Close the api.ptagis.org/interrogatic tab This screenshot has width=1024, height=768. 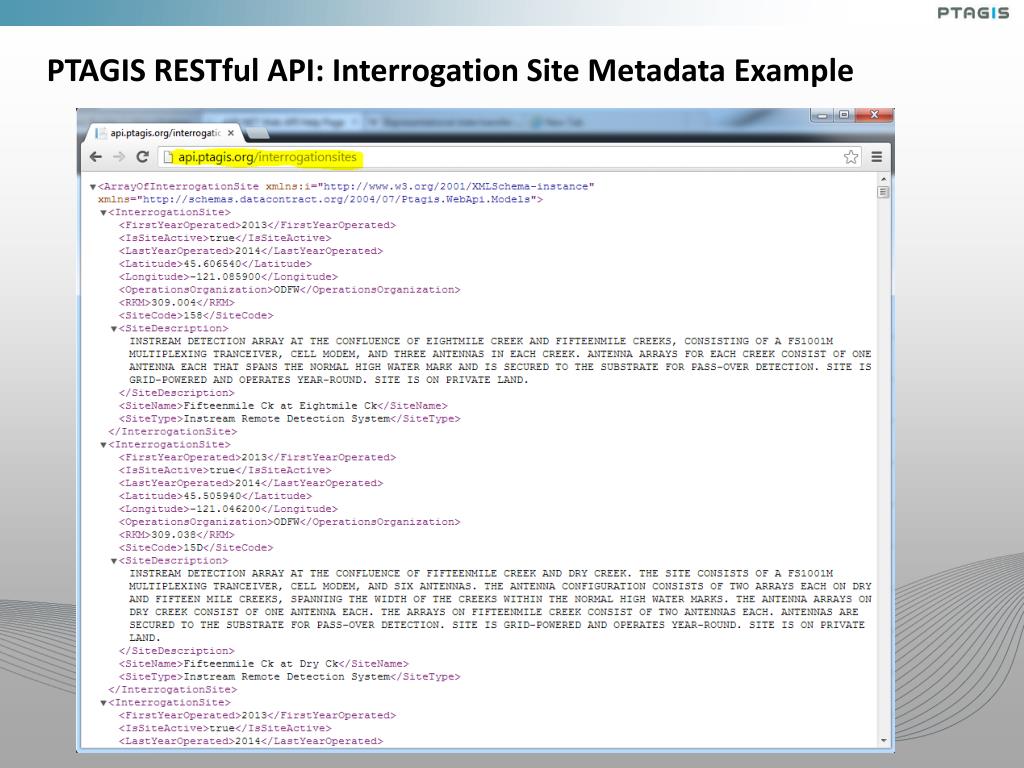tap(231, 133)
